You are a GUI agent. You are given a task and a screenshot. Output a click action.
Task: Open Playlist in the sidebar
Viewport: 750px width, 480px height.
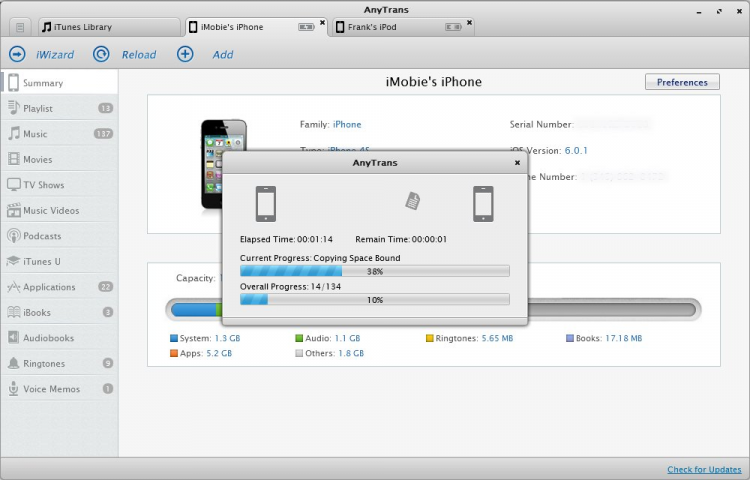[x=59, y=108]
